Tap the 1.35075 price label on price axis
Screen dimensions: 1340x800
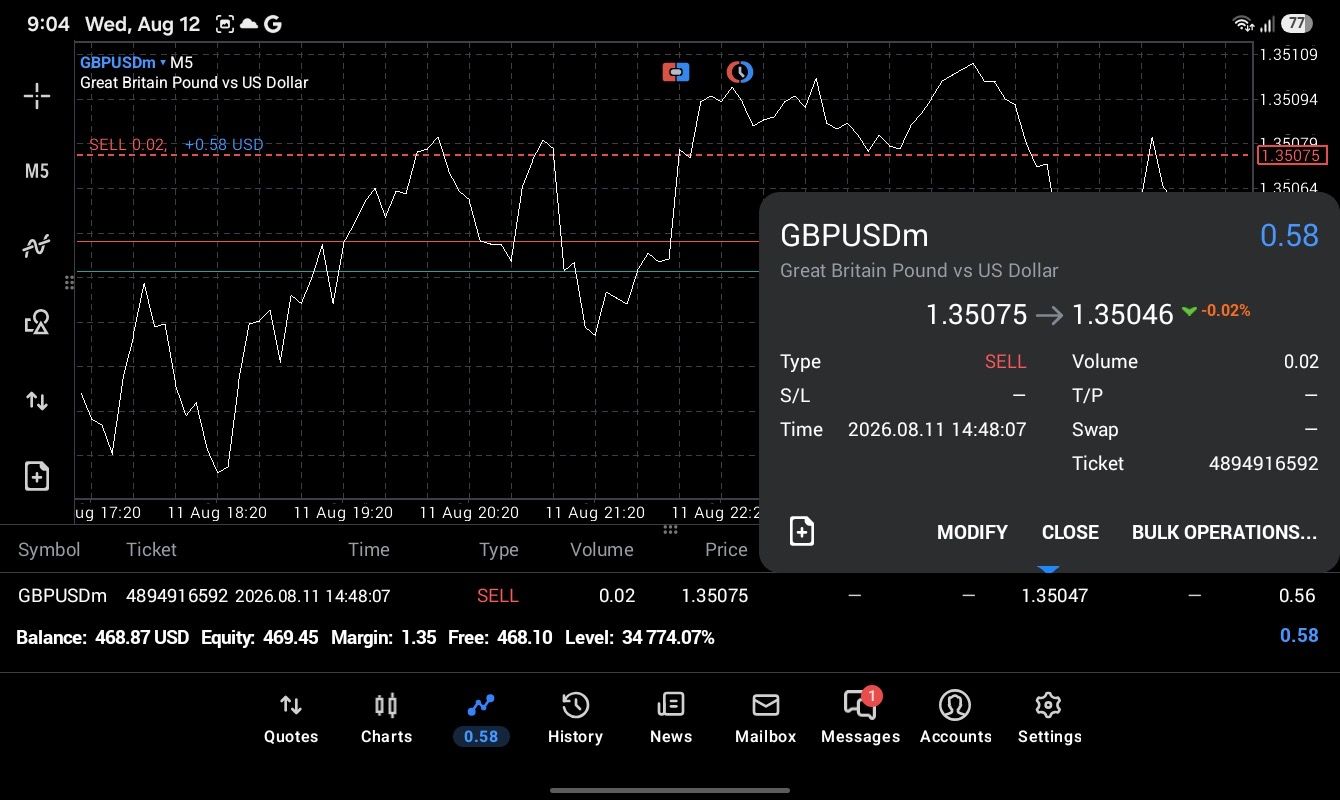tap(1292, 155)
